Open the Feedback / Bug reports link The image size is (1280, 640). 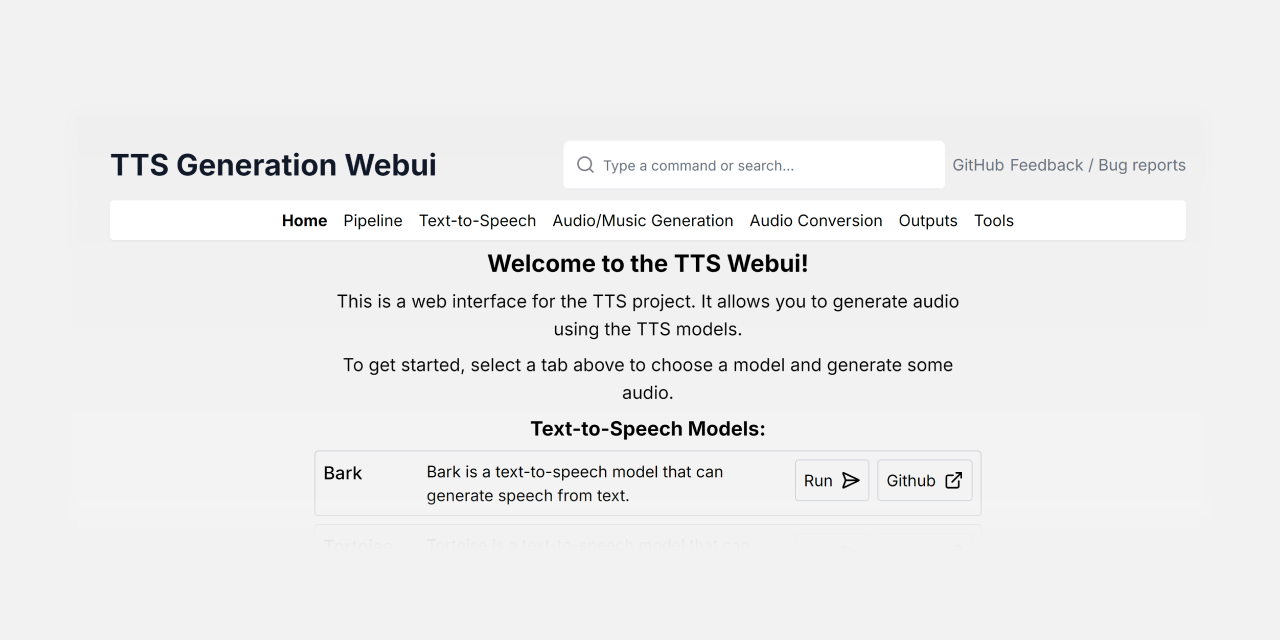coord(1098,165)
